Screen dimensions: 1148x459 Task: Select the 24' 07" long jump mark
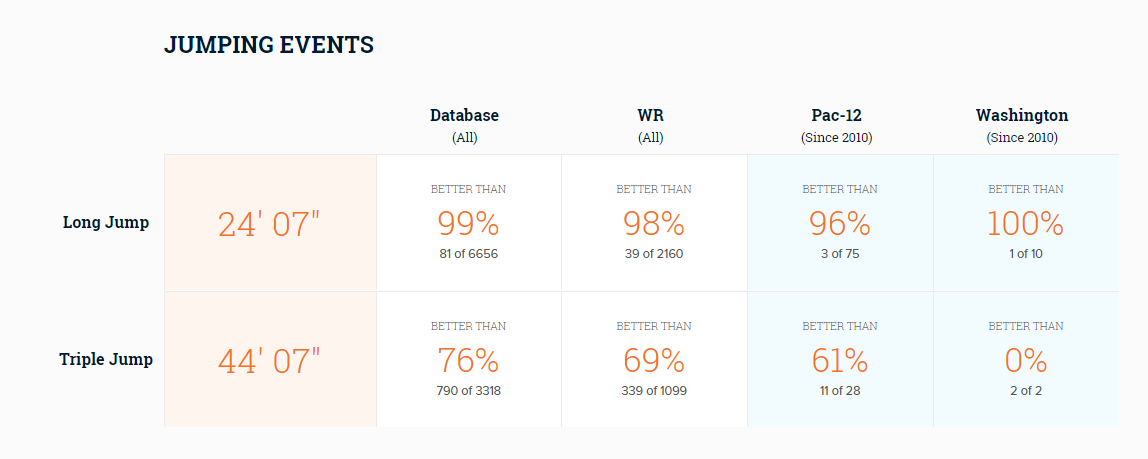point(270,223)
